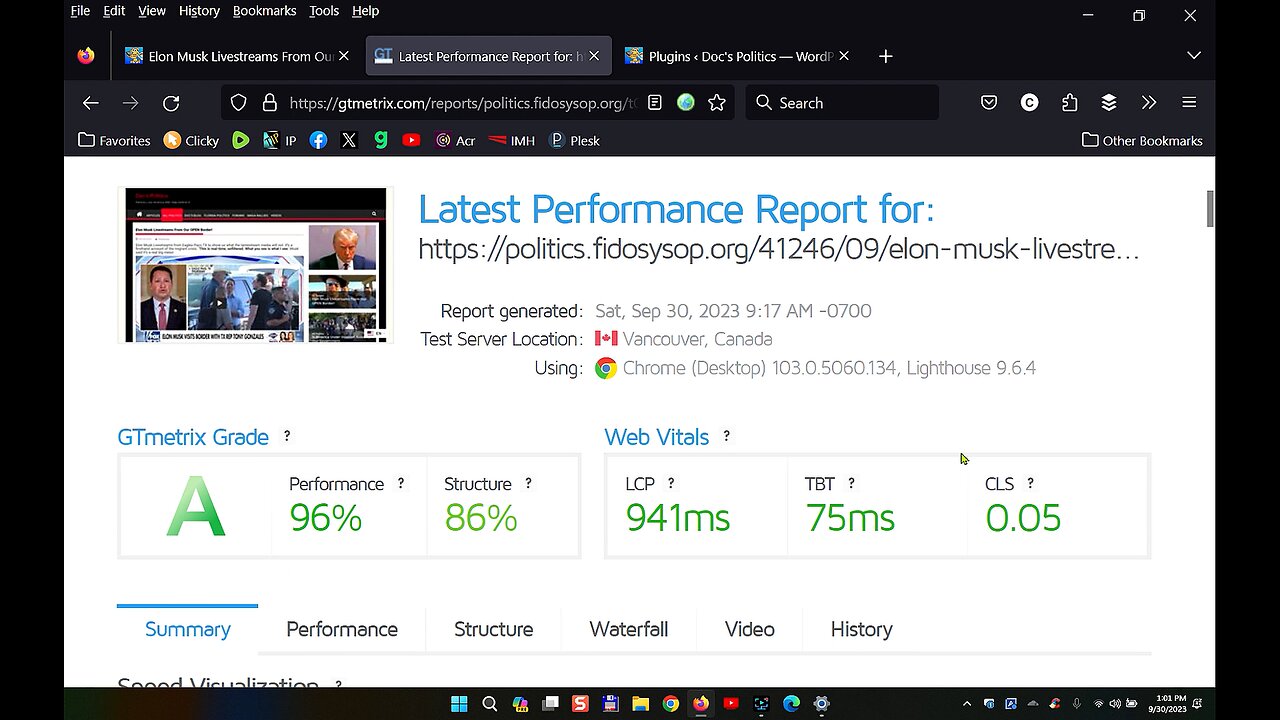
Task: Open the History report tab
Action: pyautogui.click(x=862, y=629)
